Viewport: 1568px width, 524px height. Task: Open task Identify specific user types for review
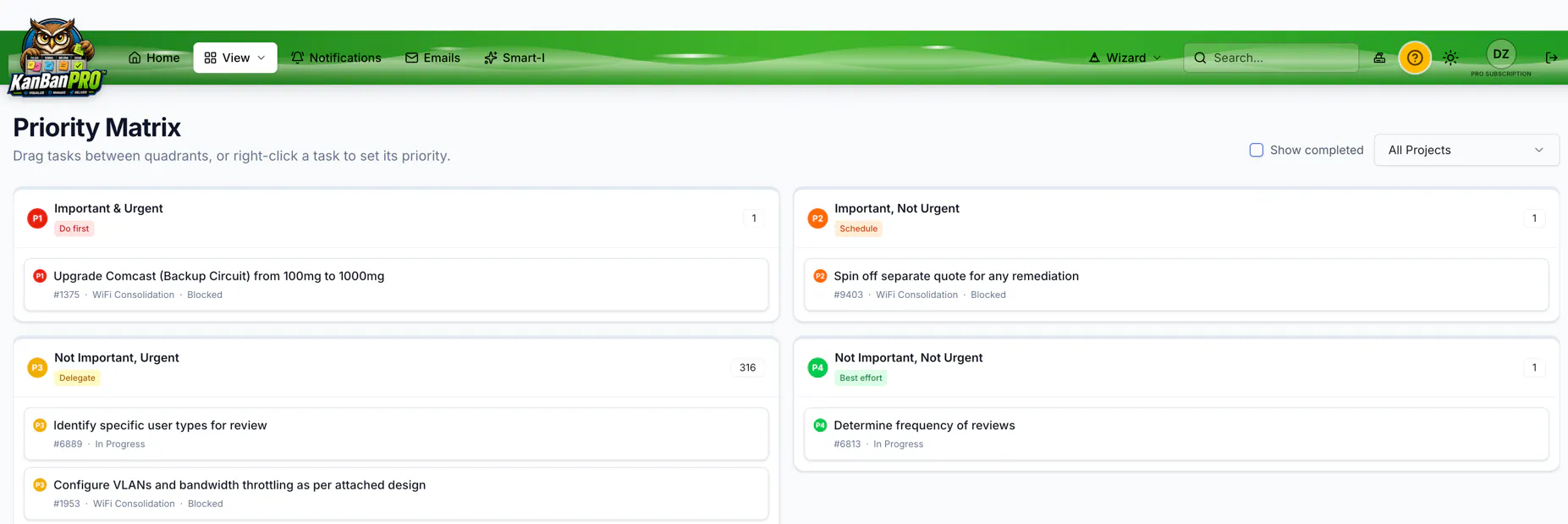coord(396,433)
